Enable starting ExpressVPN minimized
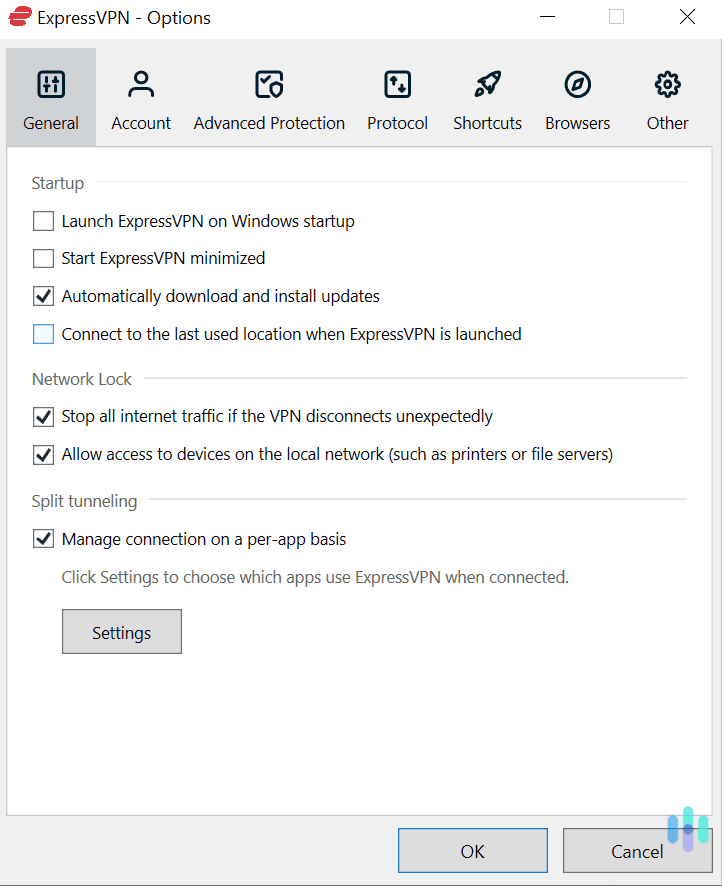Image resolution: width=722 pixels, height=886 pixels. point(43,258)
